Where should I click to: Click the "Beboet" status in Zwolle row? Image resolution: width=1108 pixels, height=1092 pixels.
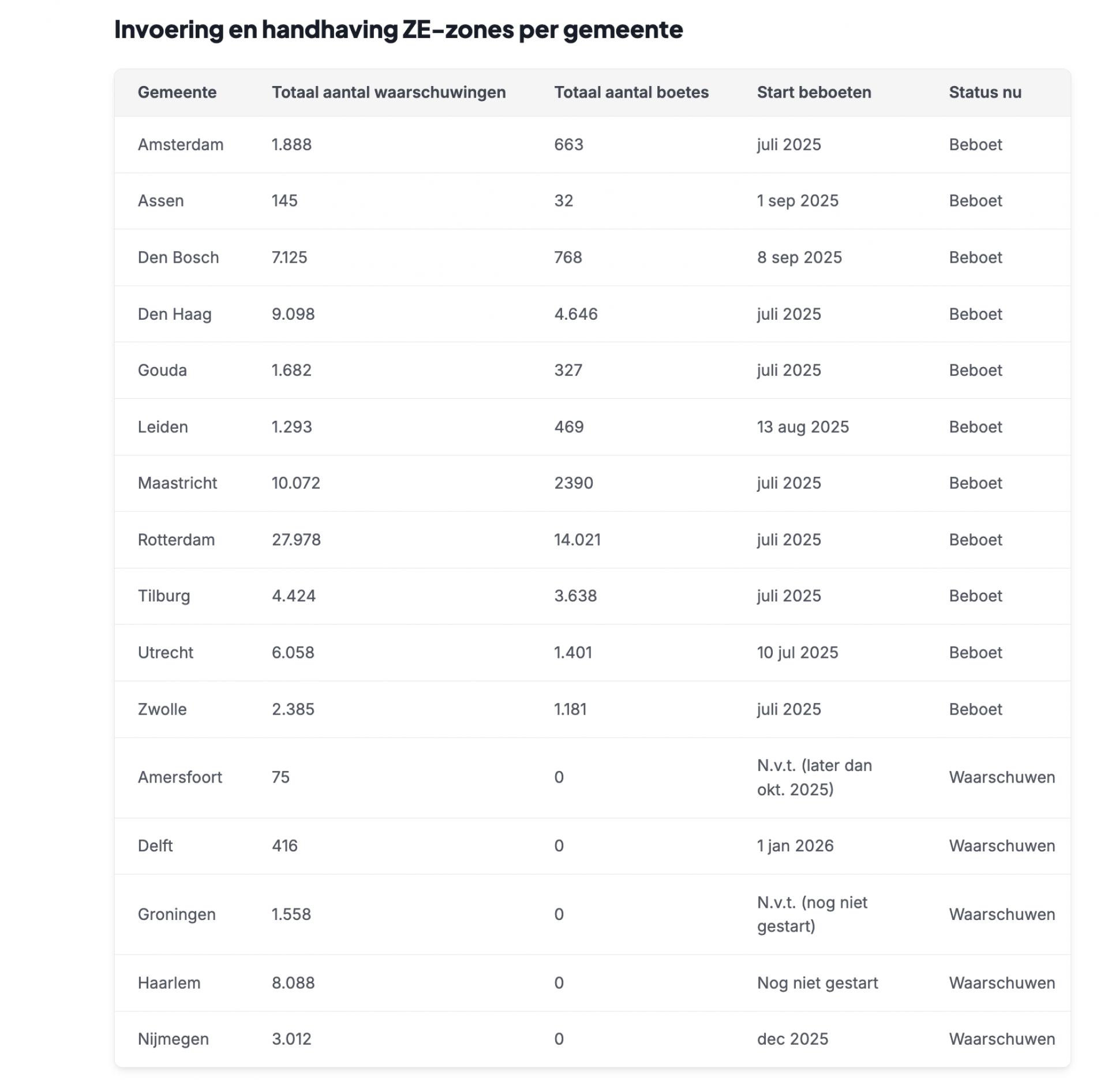(975, 709)
